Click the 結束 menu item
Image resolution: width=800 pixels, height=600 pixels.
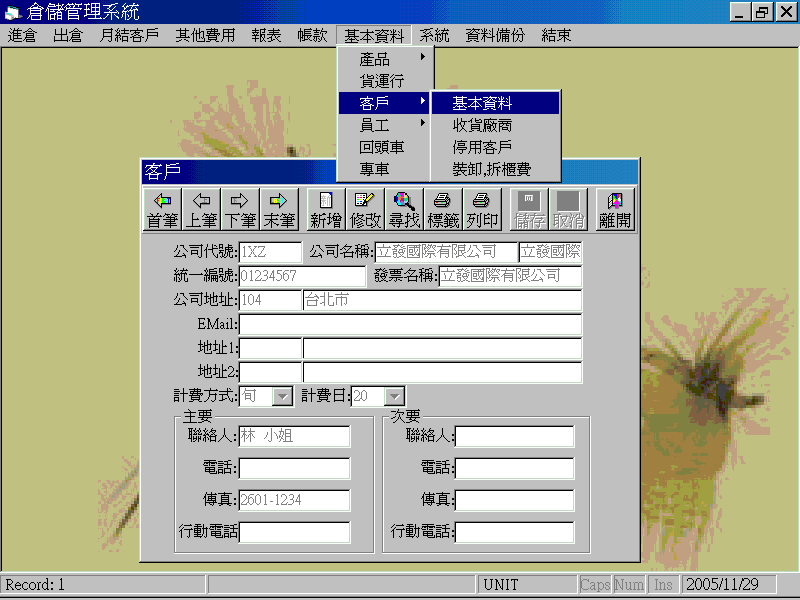point(556,35)
